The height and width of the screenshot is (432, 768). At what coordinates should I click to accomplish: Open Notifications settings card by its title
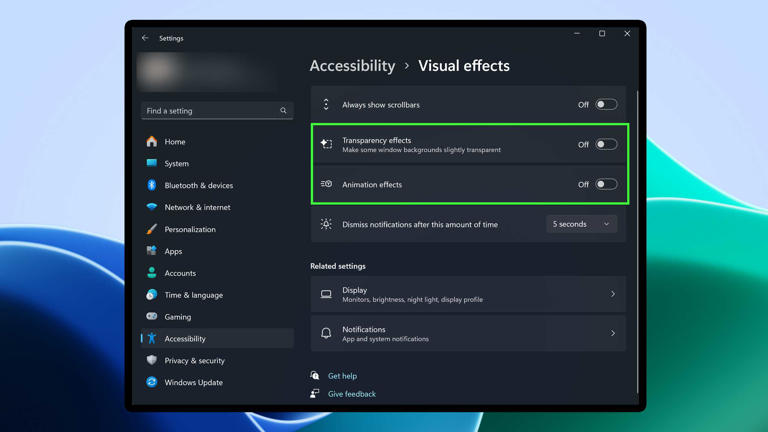pos(363,329)
